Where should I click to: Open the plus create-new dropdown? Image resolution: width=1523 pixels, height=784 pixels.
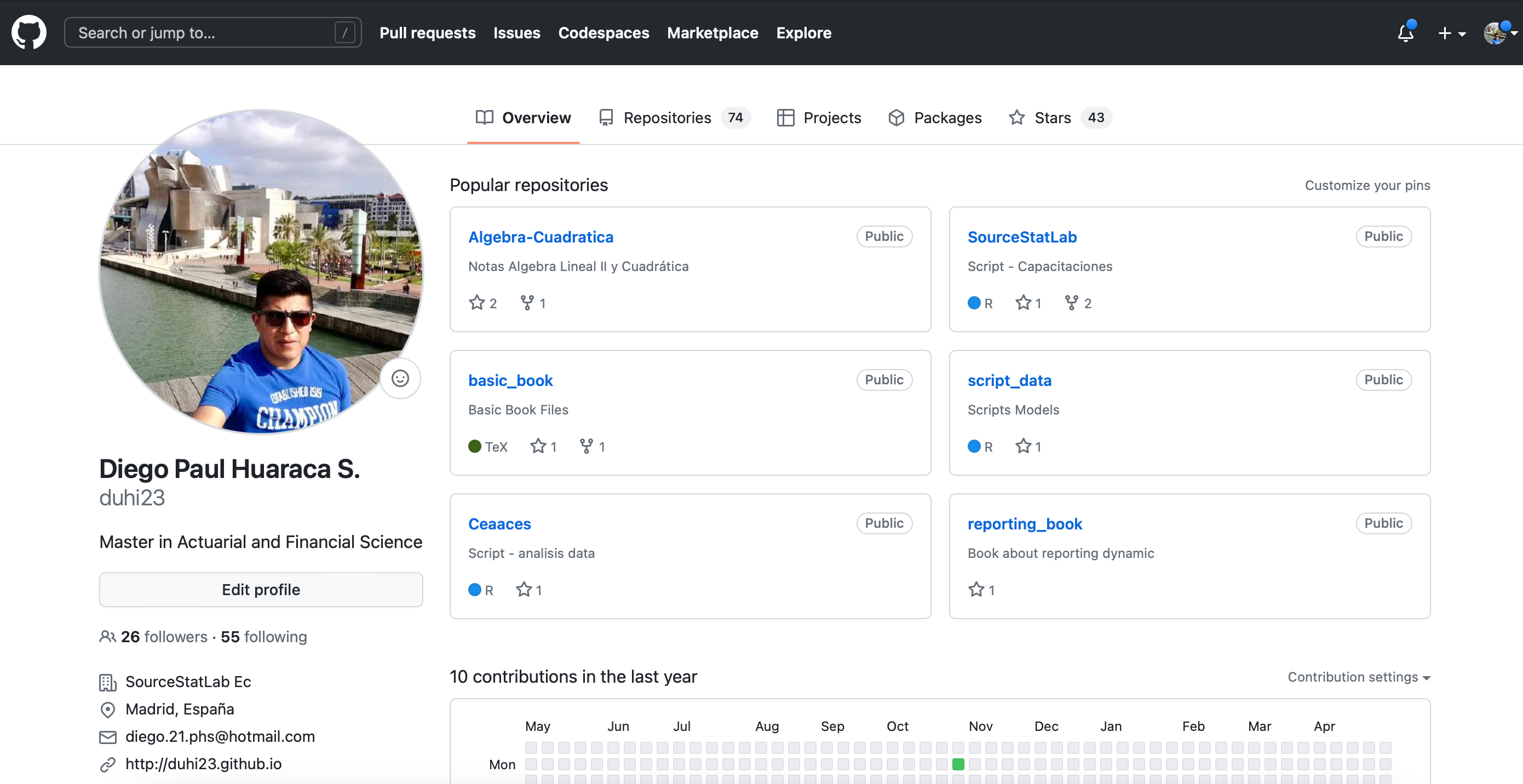[1451, 33]
